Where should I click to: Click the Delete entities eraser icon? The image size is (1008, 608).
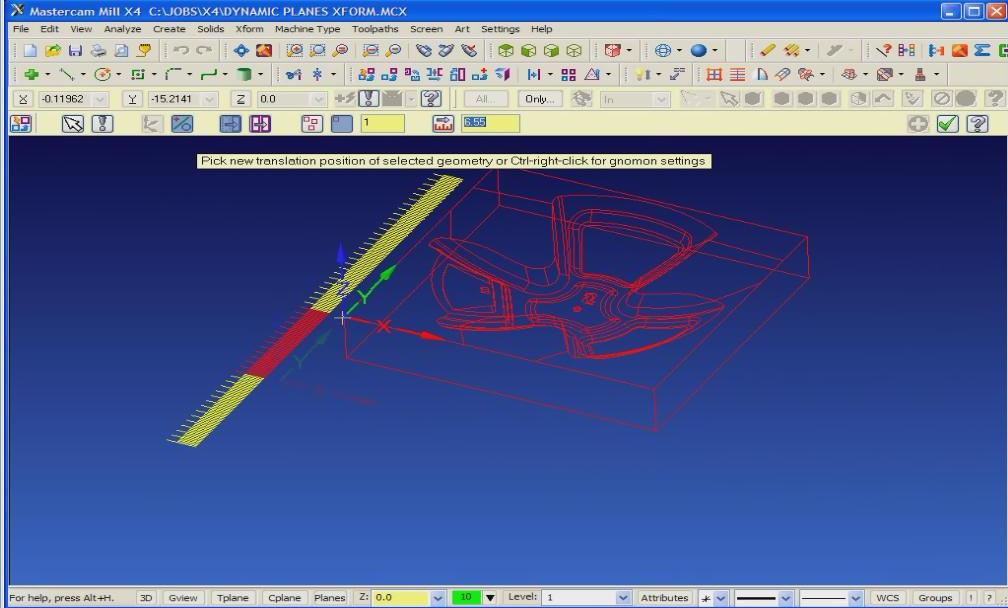(x=768, y=50)
